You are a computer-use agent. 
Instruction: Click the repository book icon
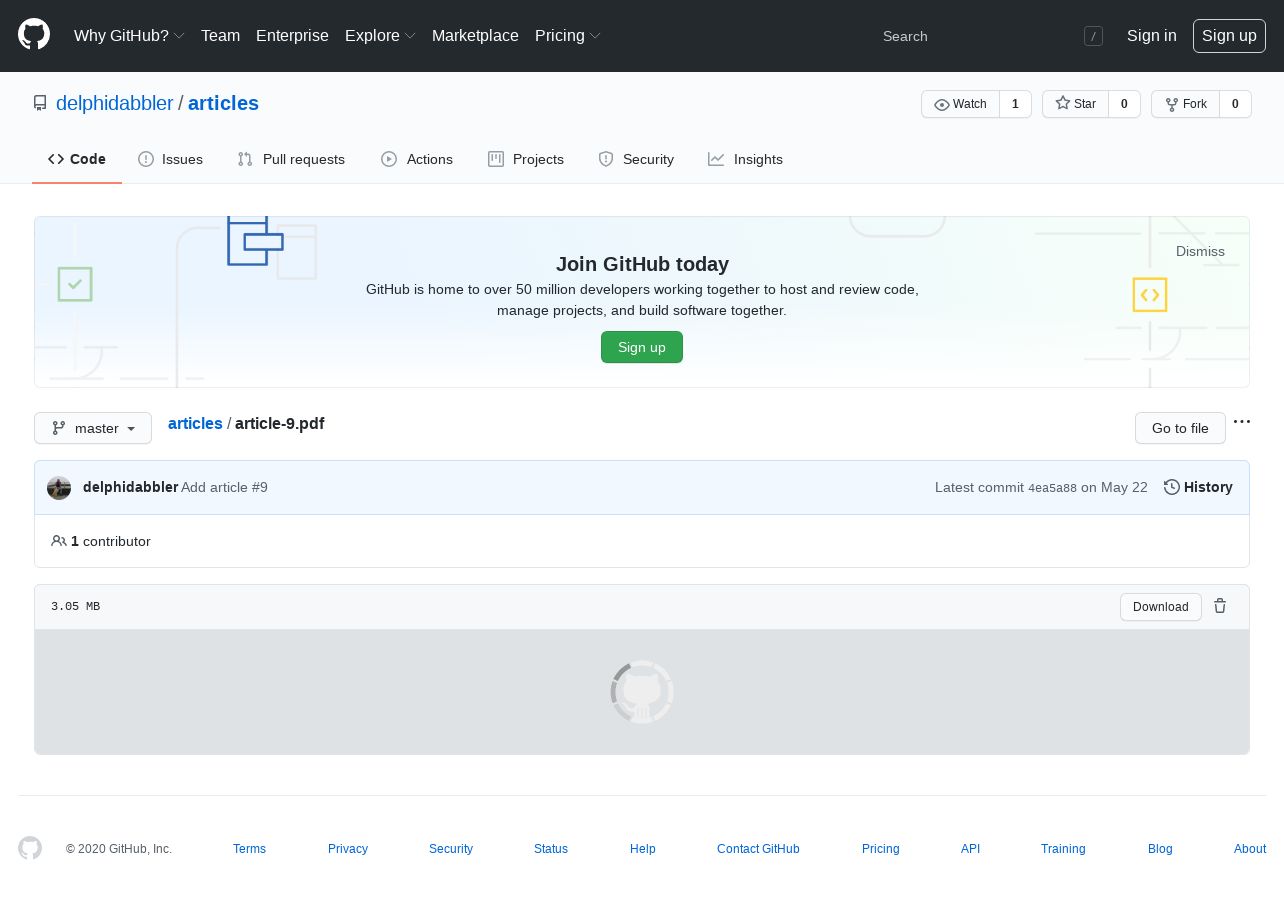[x=40, y=103]
